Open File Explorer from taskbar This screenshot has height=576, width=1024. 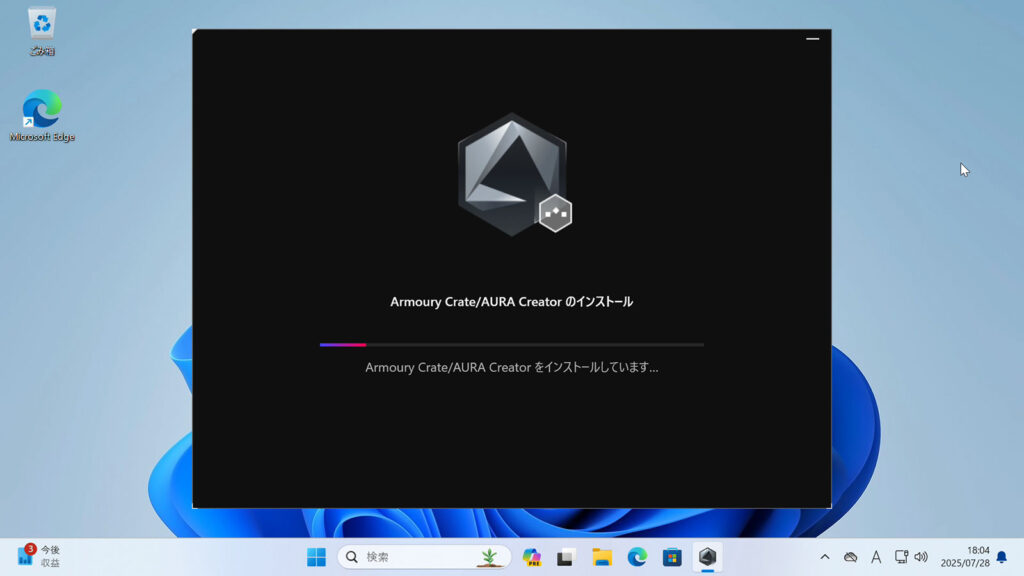[x=601, y=557]
